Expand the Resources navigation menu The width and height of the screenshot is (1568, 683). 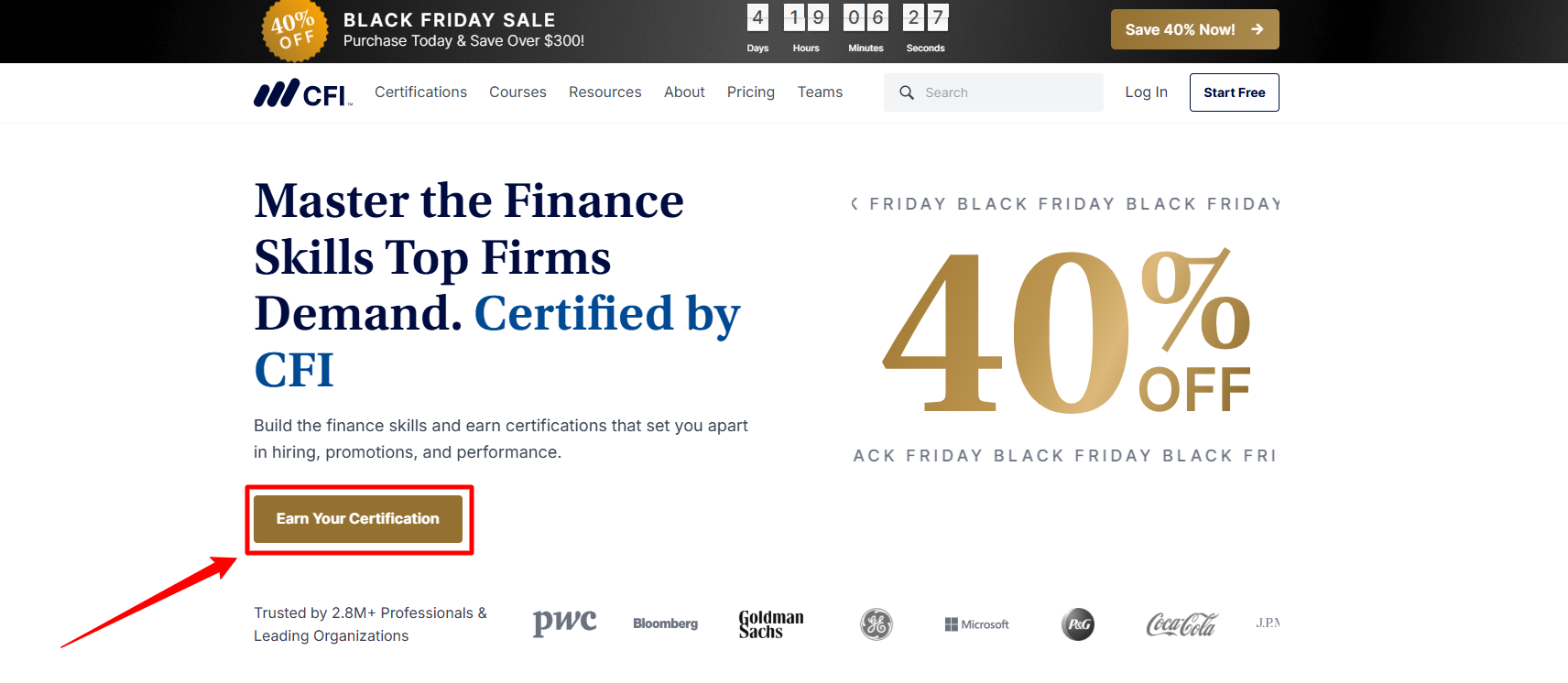(604, 92)
